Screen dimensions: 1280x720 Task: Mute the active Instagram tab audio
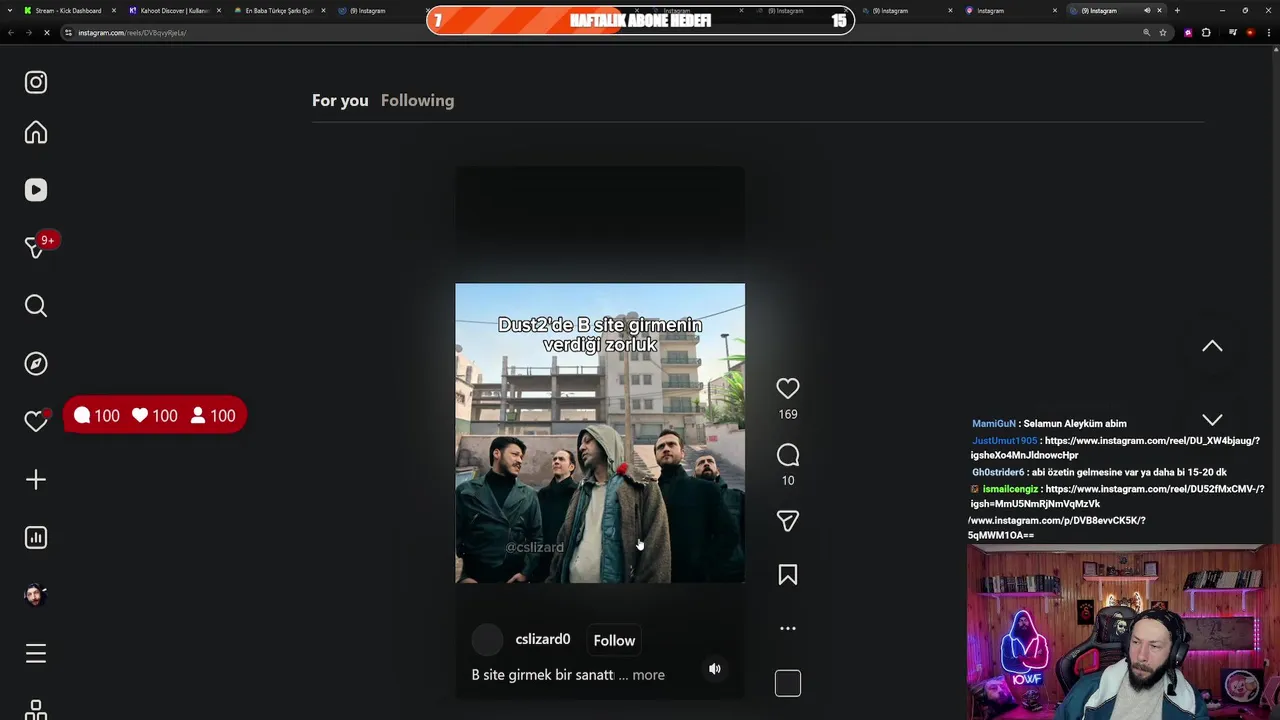1147,10
